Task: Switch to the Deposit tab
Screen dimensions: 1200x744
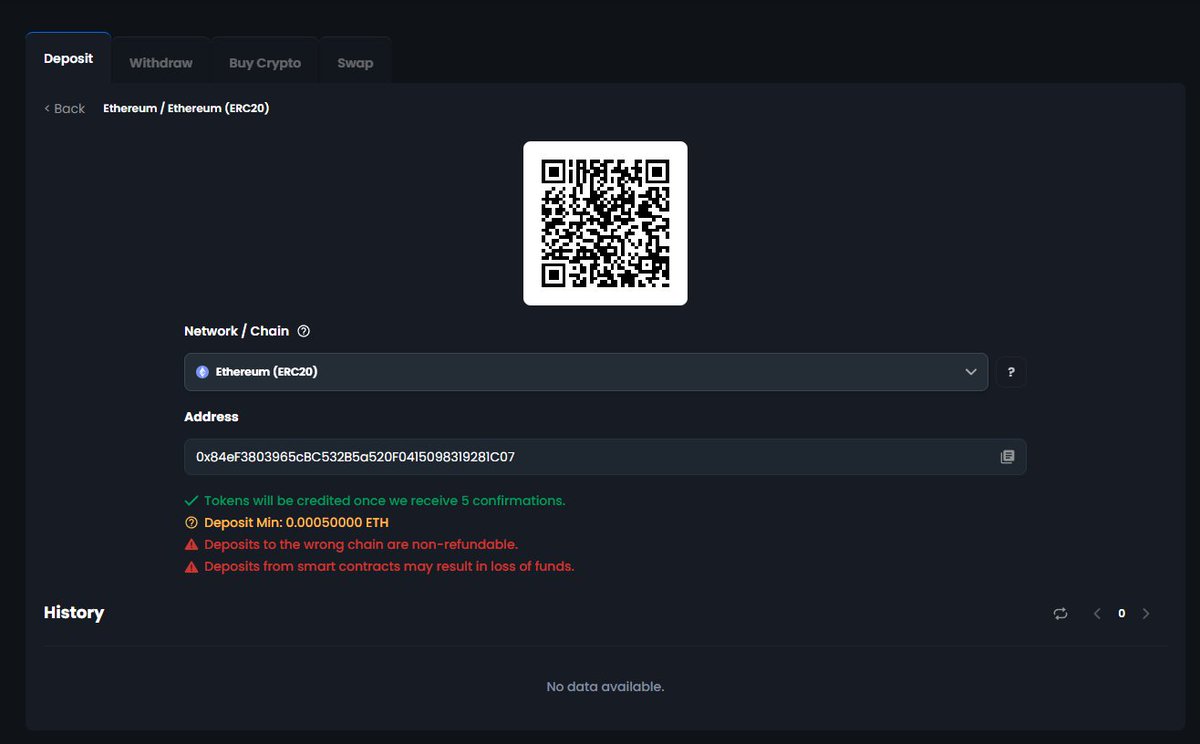Action: (x=68, y=59)
